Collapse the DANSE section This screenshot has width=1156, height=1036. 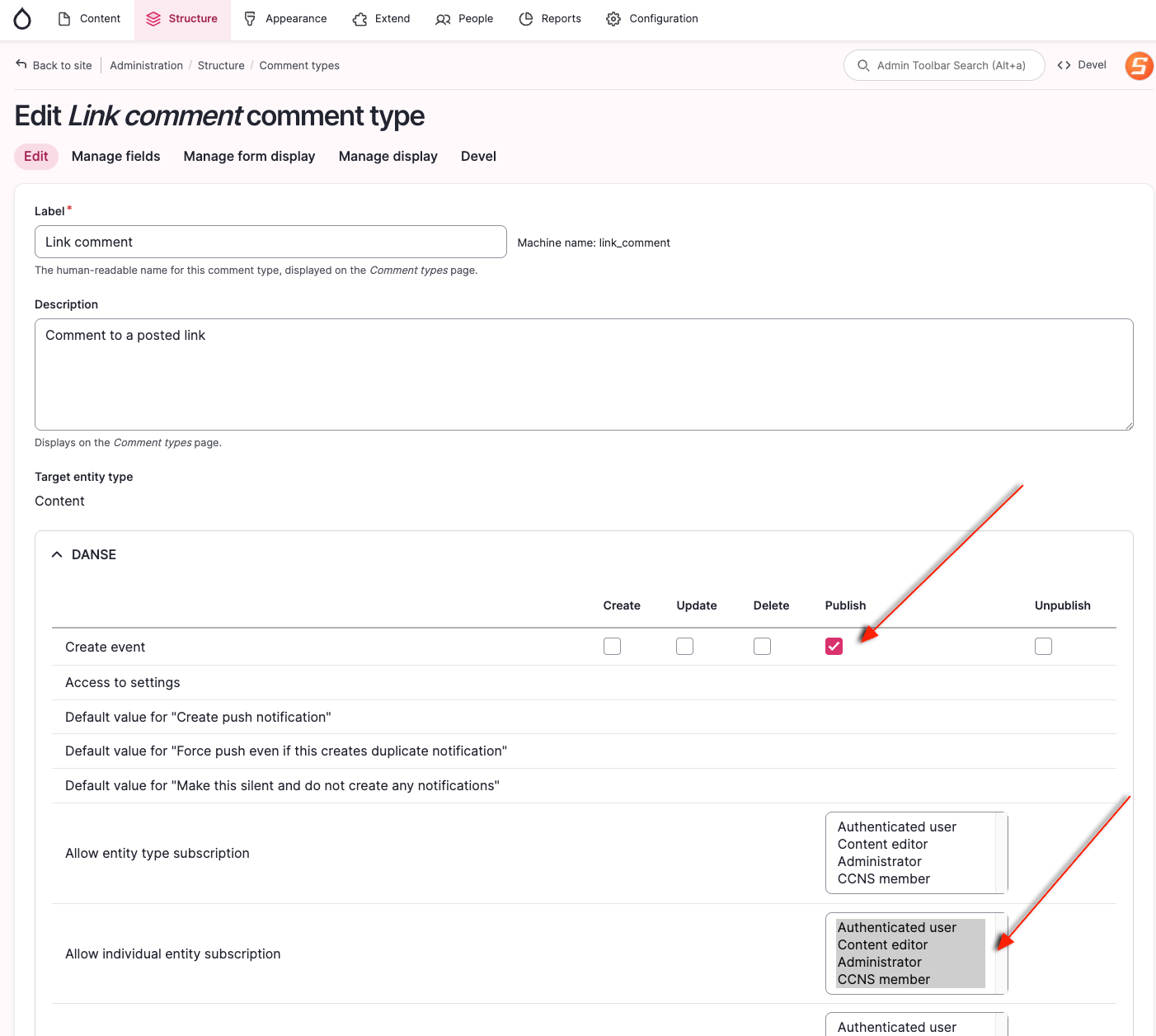[x=84, y=554]
